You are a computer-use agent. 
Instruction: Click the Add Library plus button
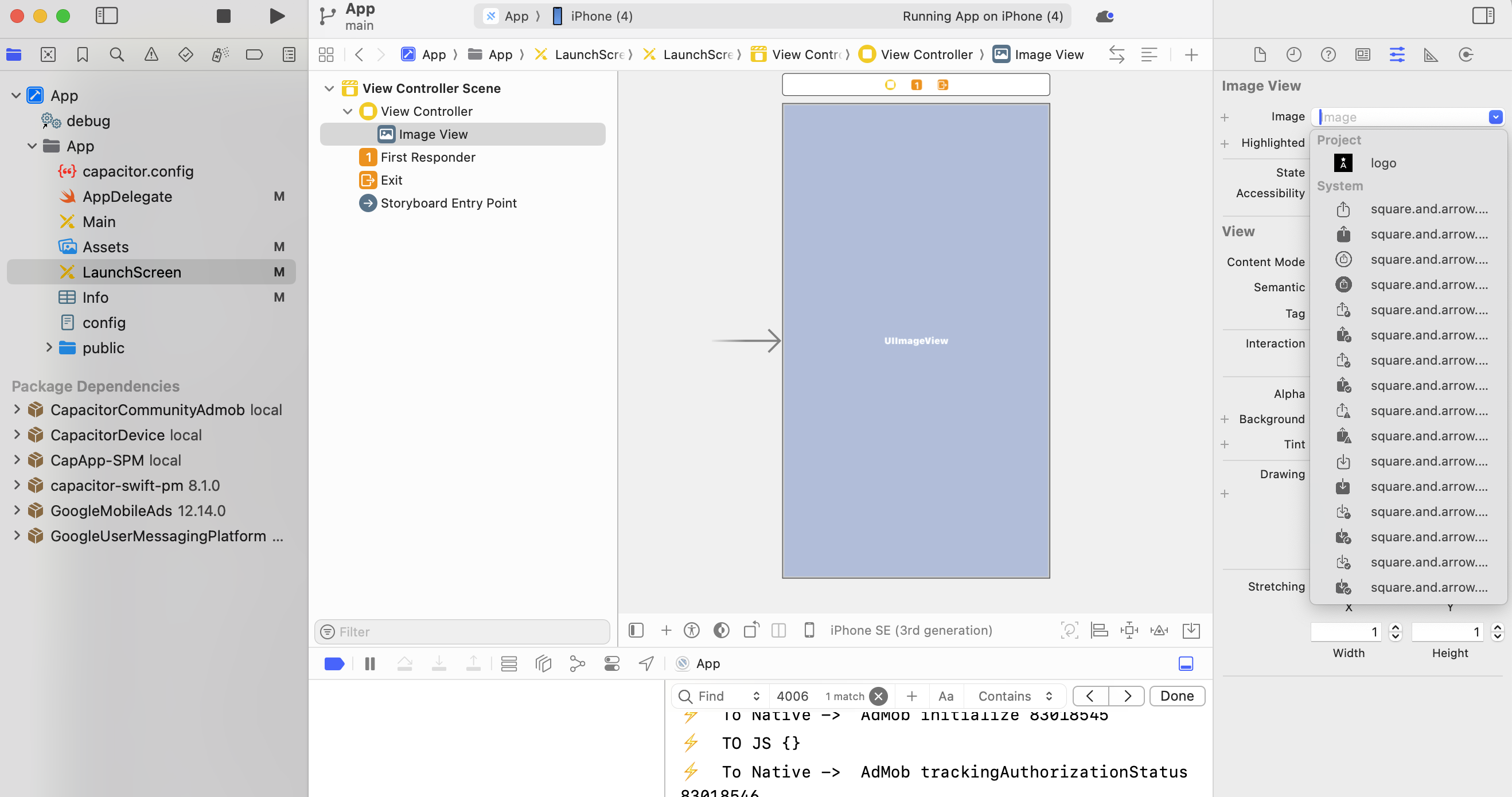[1191, 54]
